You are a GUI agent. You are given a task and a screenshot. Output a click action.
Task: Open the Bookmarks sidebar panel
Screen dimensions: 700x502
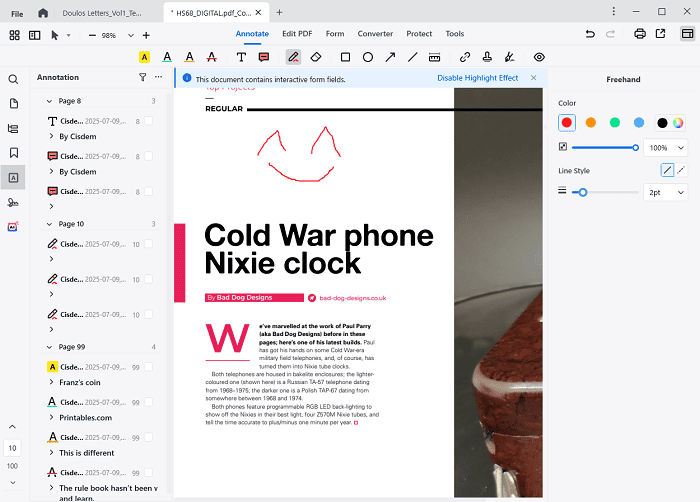tap(14, 153)
